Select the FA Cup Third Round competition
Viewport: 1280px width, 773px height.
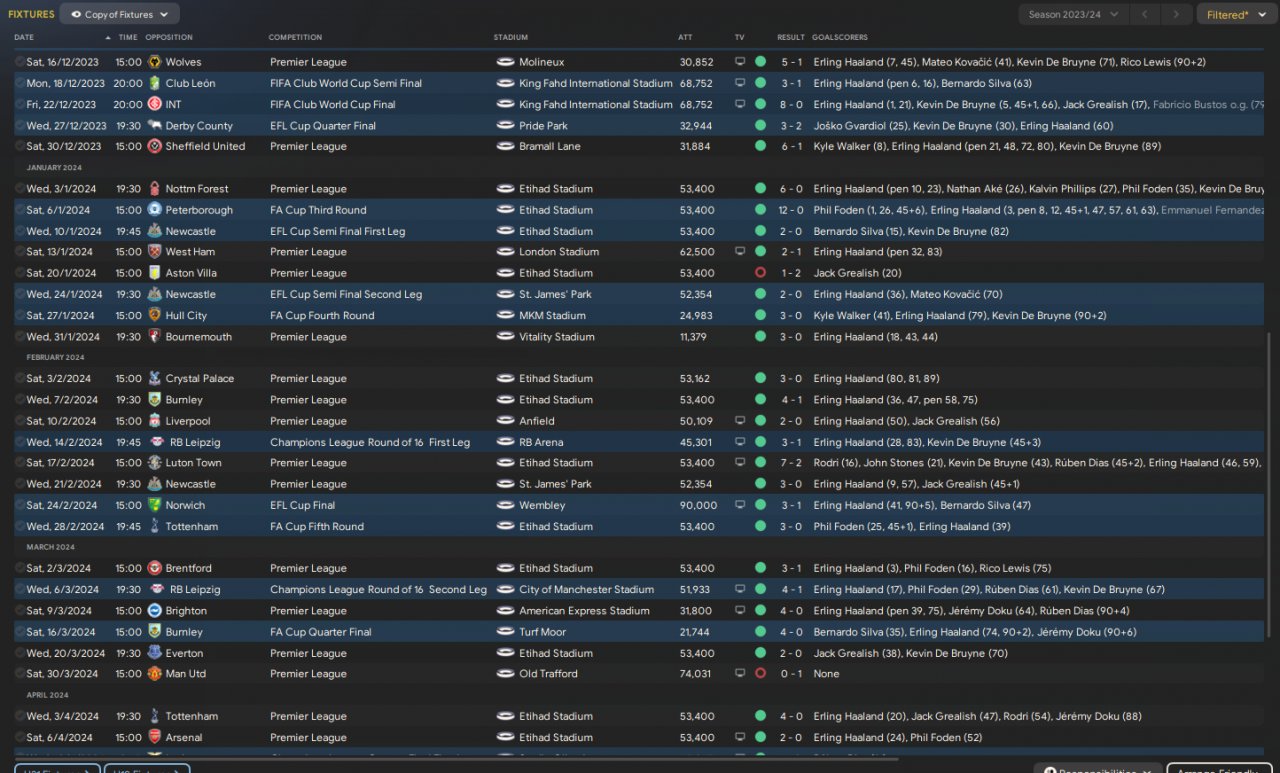point(318,210)
